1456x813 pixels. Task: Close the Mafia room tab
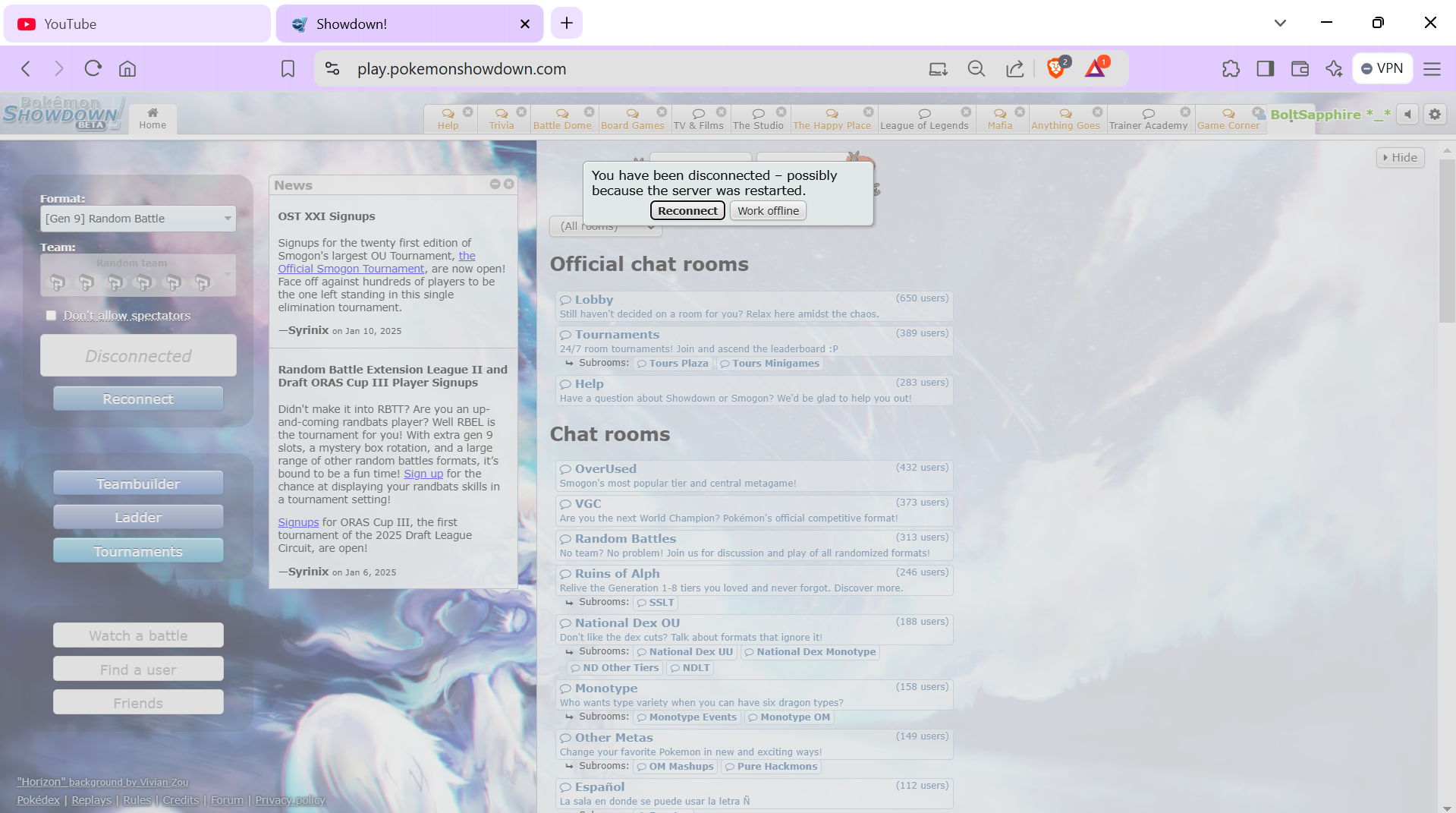coord(1020,112)
